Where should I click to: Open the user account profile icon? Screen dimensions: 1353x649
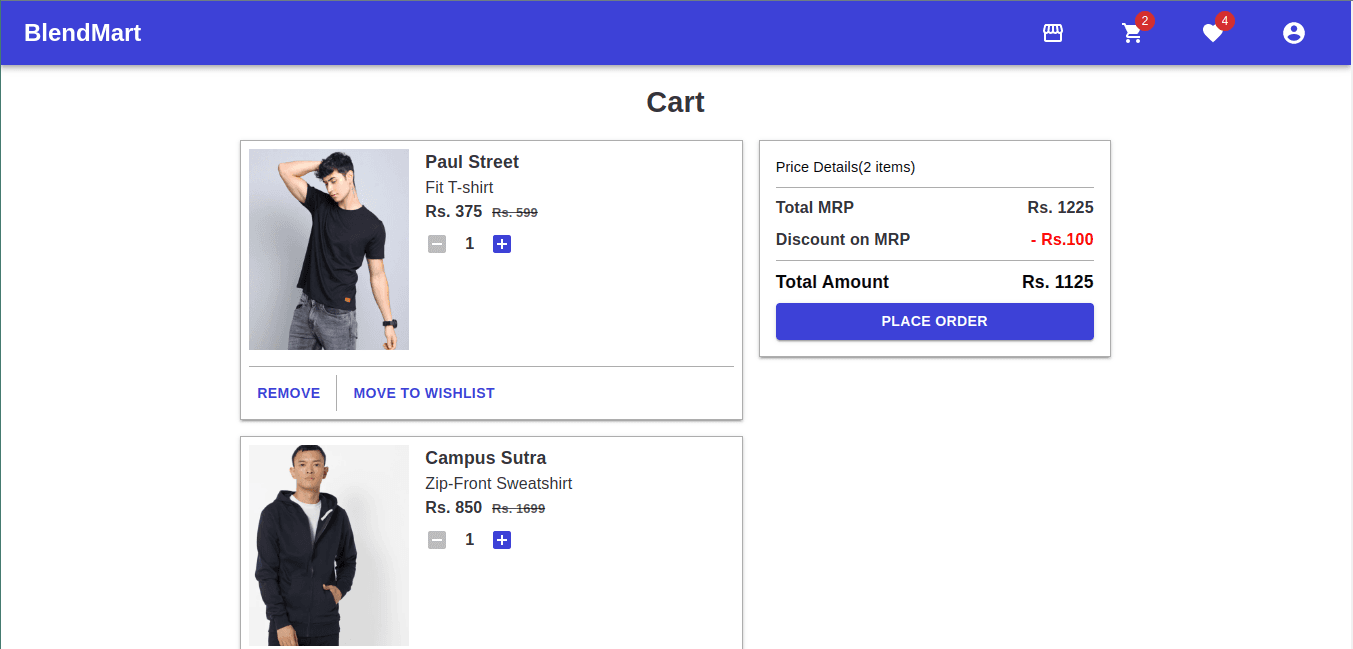coord(1293,33)
